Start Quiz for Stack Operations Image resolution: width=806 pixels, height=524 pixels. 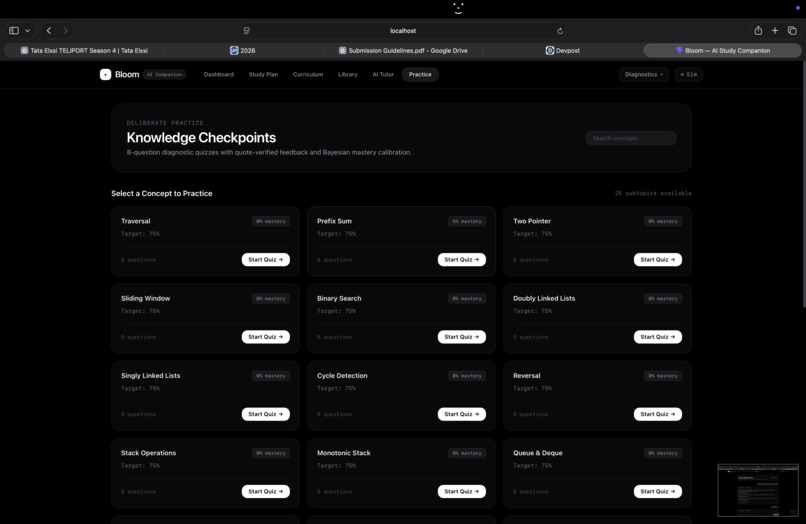[266, 492]
